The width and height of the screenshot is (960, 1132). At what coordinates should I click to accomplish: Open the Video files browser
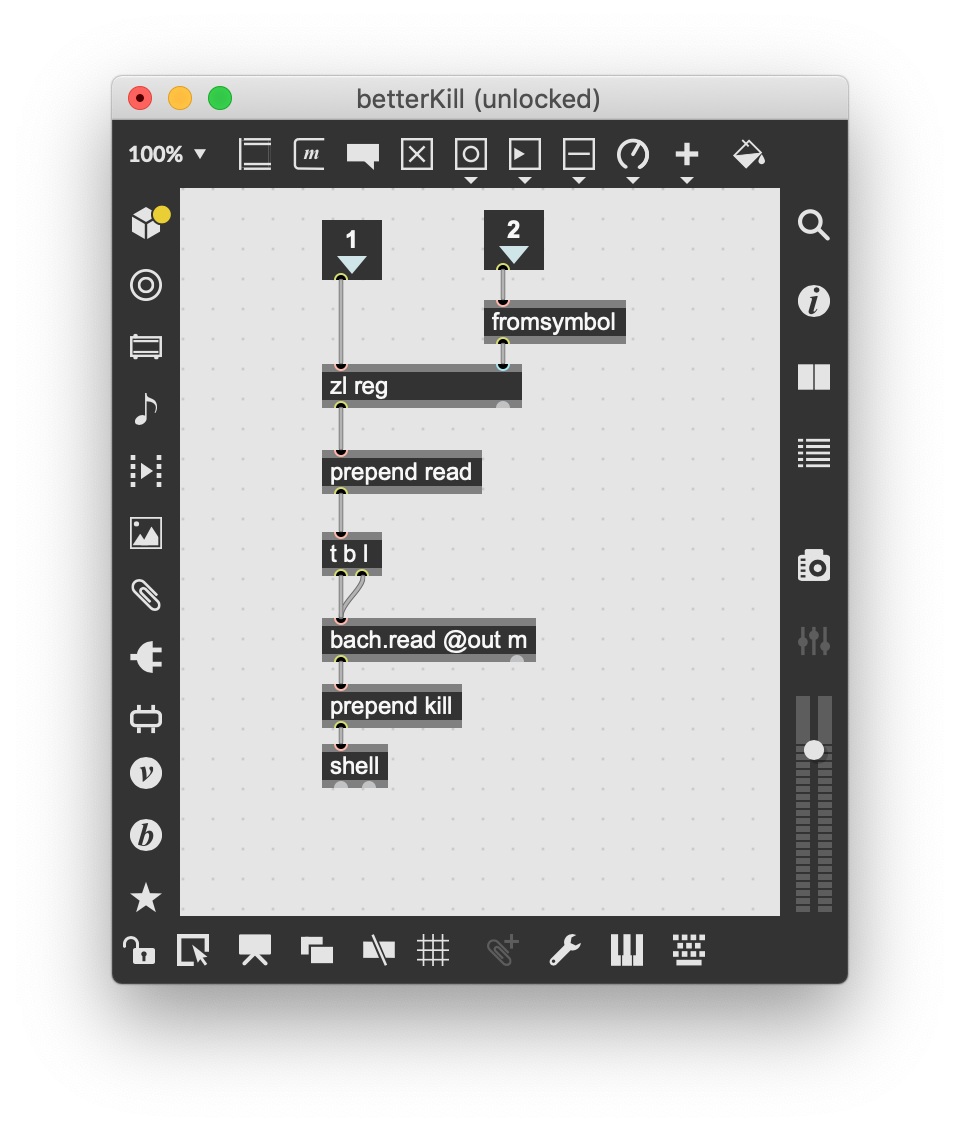coord(146,471)
